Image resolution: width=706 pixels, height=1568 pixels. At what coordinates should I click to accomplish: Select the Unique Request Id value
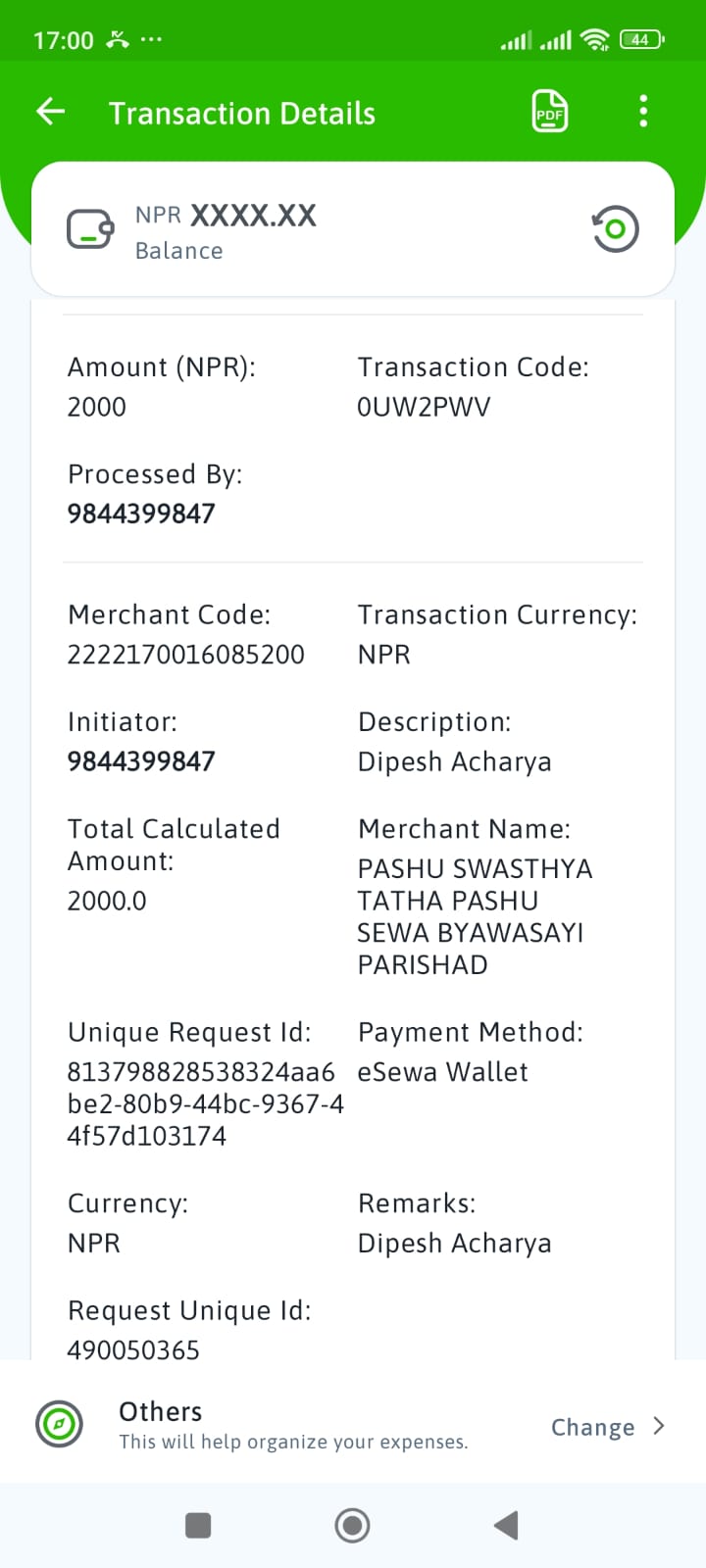(x=205, y=1103)
